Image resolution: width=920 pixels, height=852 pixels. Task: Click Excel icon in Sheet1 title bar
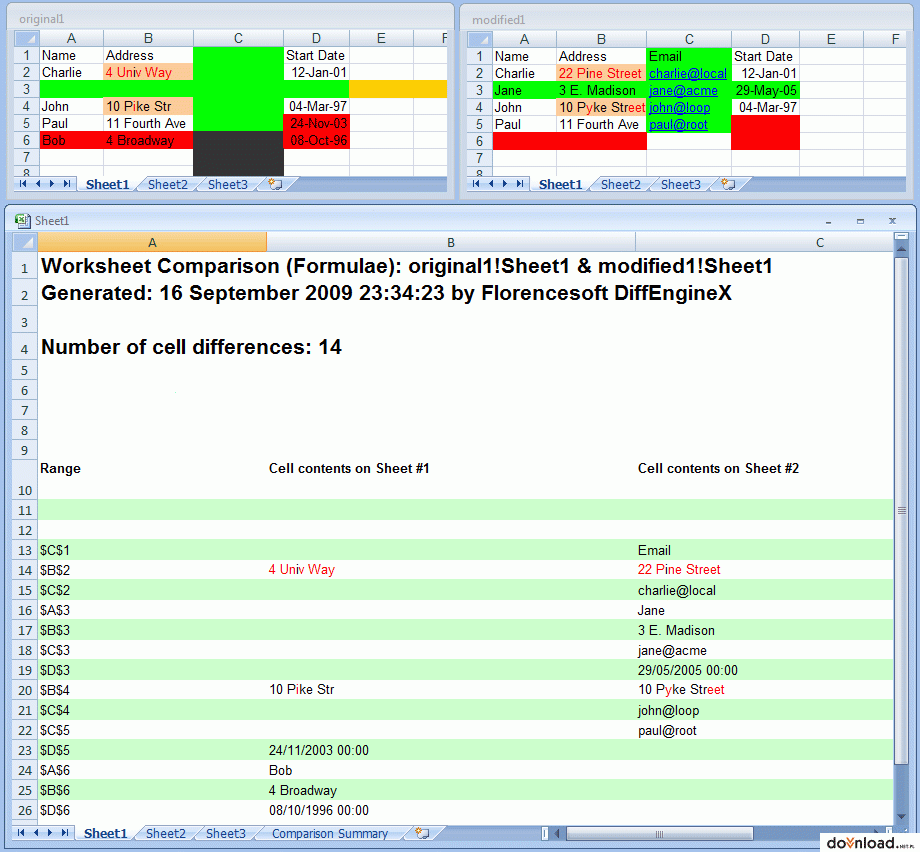coord(22,221)
